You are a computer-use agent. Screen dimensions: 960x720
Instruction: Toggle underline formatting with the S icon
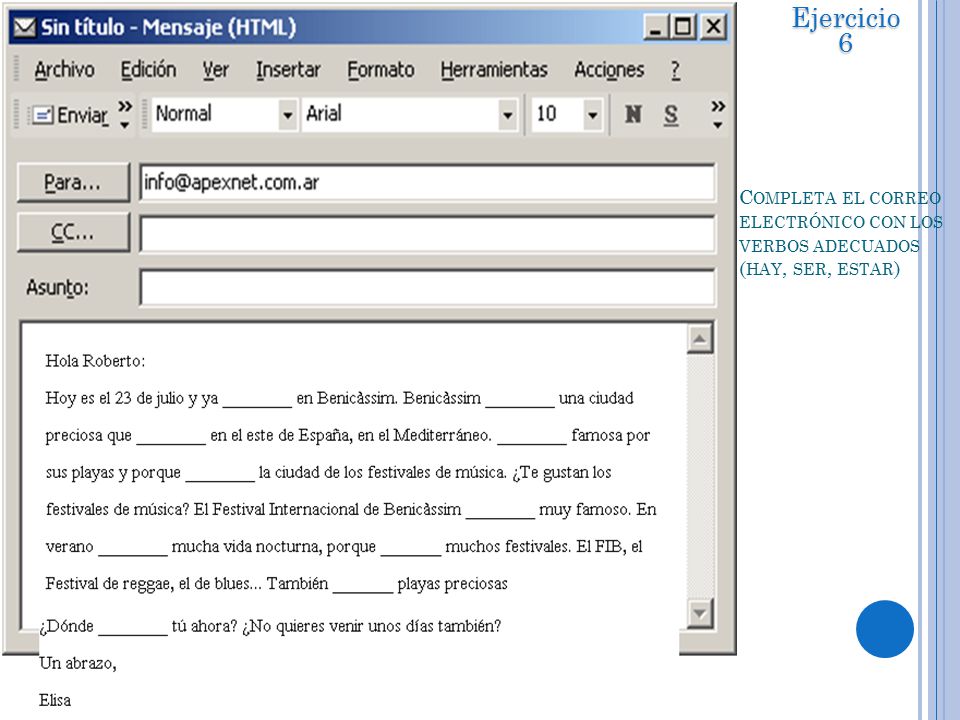tap(671, 114)
